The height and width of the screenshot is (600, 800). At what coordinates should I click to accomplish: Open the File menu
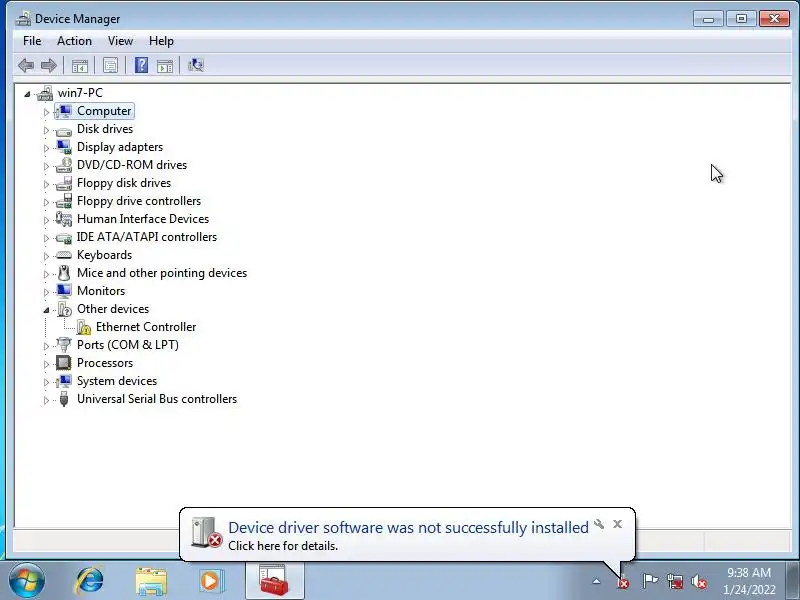pyautogui.click(x=32, y=41)
